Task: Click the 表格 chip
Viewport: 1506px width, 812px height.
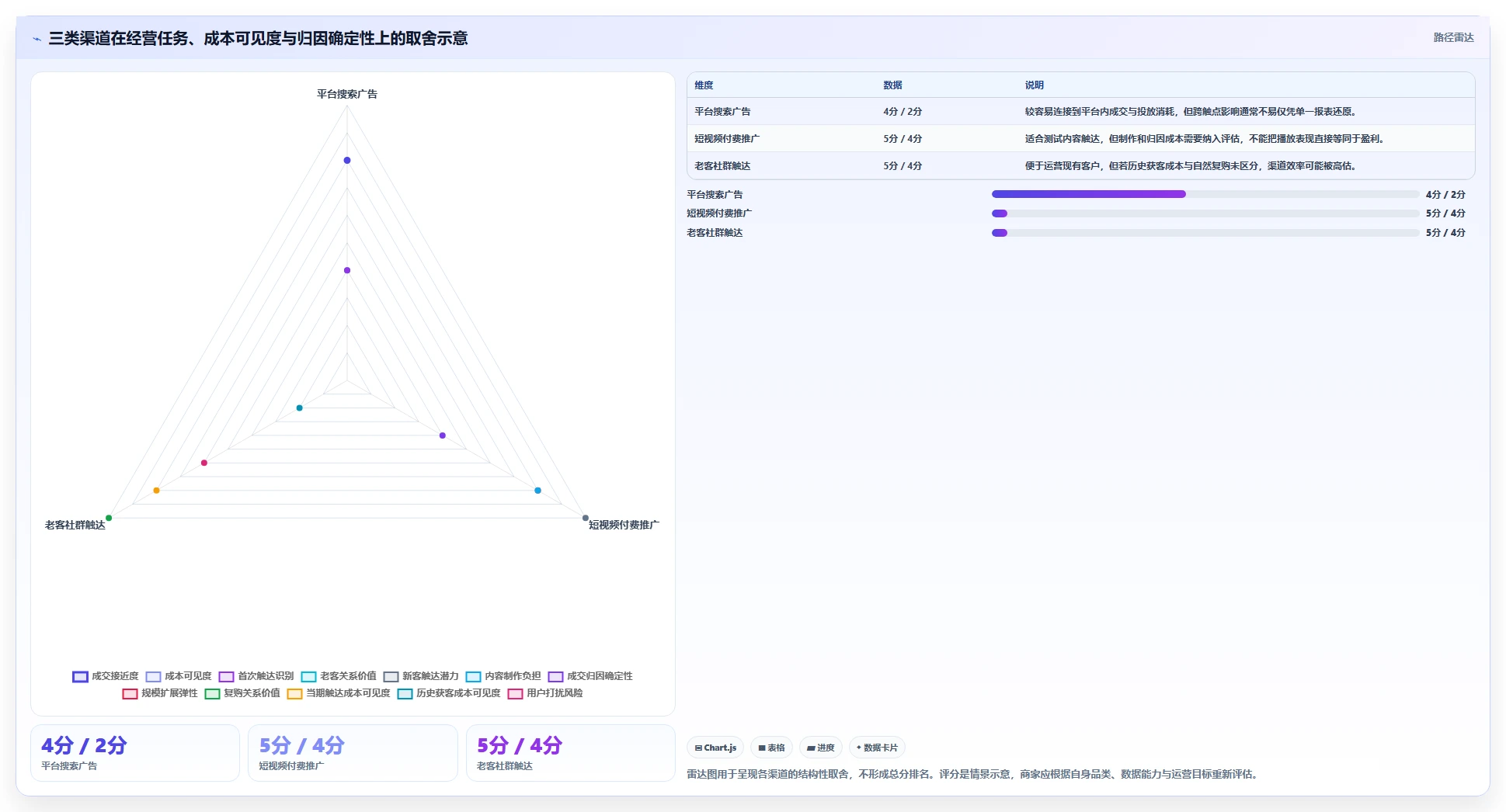Action: [x=771, y=748]
